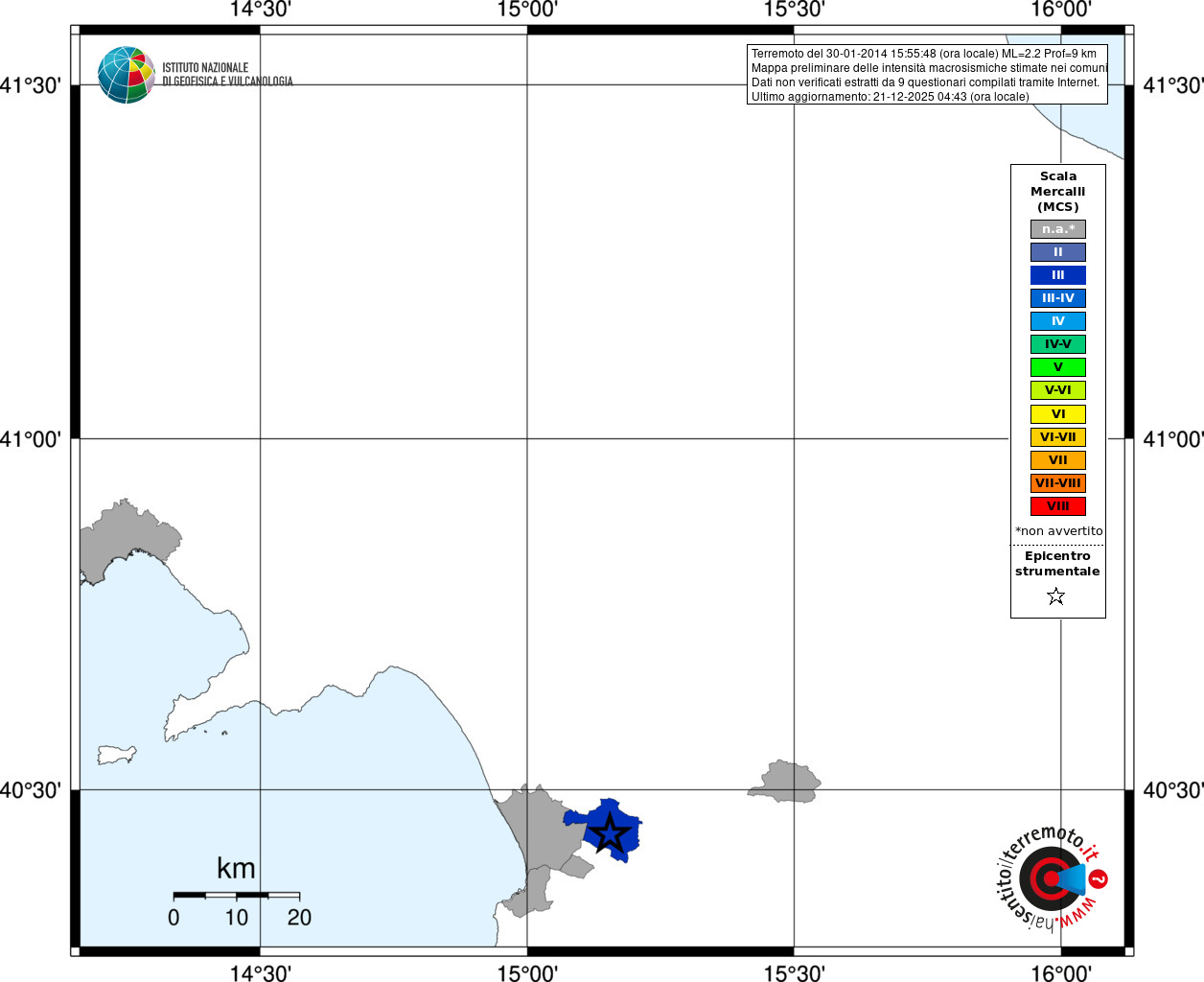1204x982 pixels.
Task: Select the V bright green legend swatch
Action: coord(1058,367)
